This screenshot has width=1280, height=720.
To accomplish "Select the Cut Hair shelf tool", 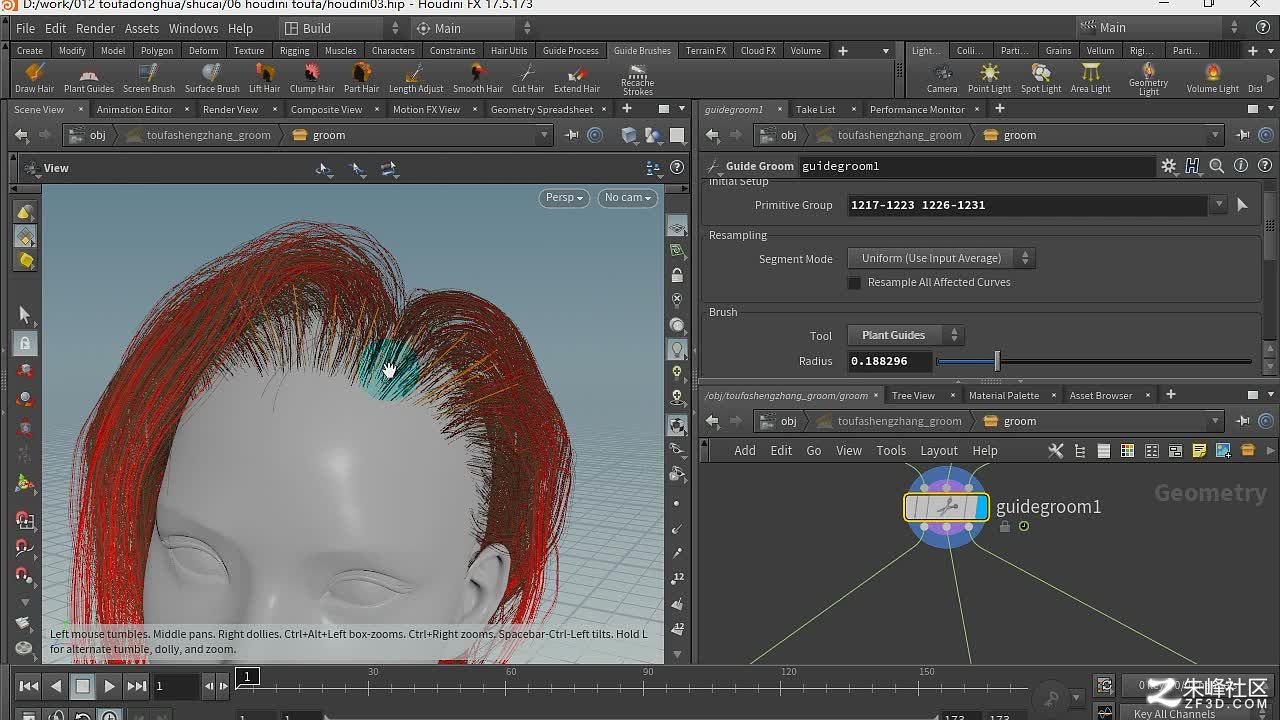I will (528, 78).
